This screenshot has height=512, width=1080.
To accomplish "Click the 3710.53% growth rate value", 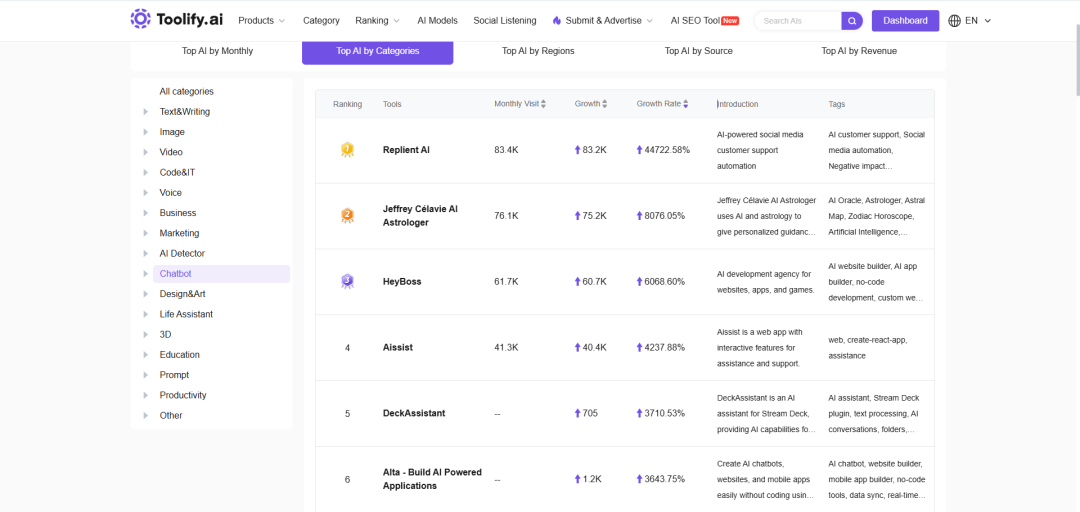I will click(665, 413).
